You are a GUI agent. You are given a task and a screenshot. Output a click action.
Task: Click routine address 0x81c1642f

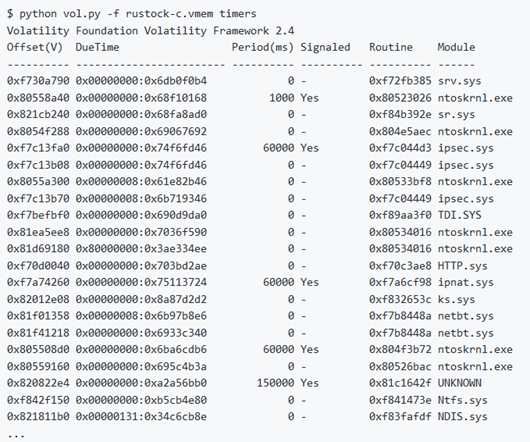[x=400, y=383]
